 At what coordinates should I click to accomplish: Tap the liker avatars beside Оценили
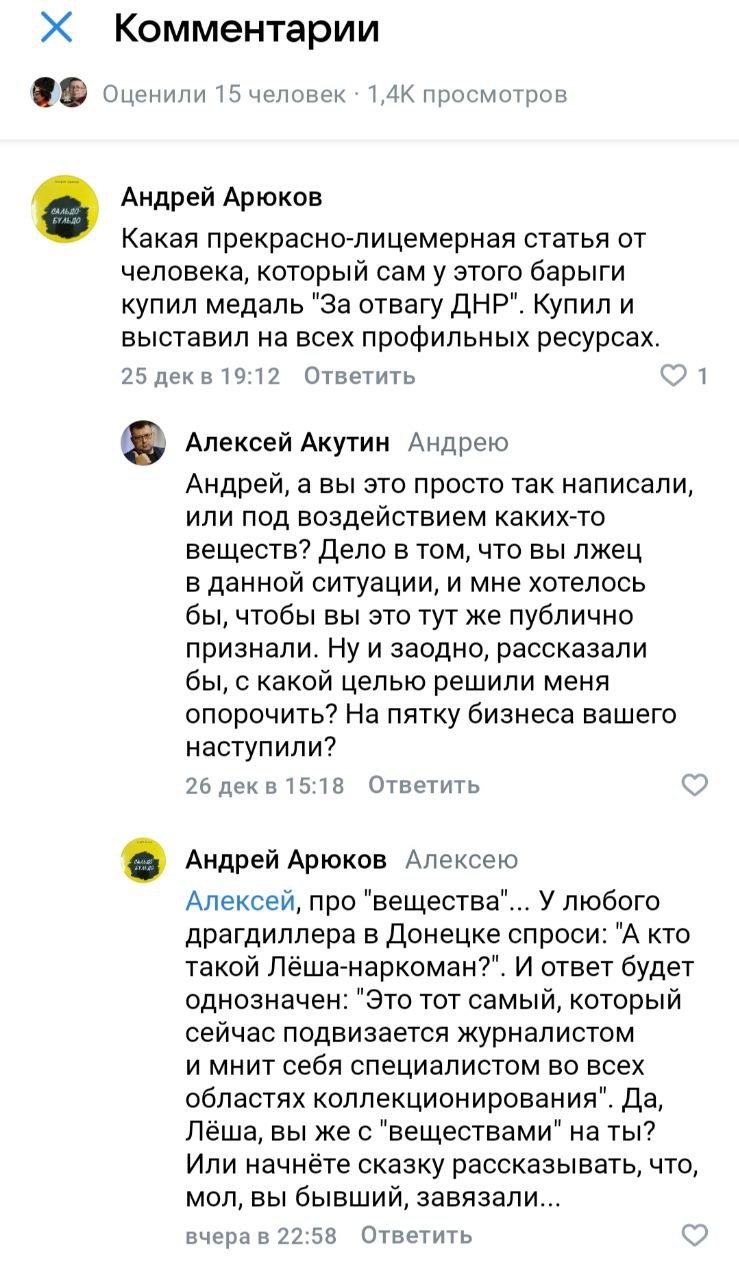pyautogui.click(x=59, y=93)
